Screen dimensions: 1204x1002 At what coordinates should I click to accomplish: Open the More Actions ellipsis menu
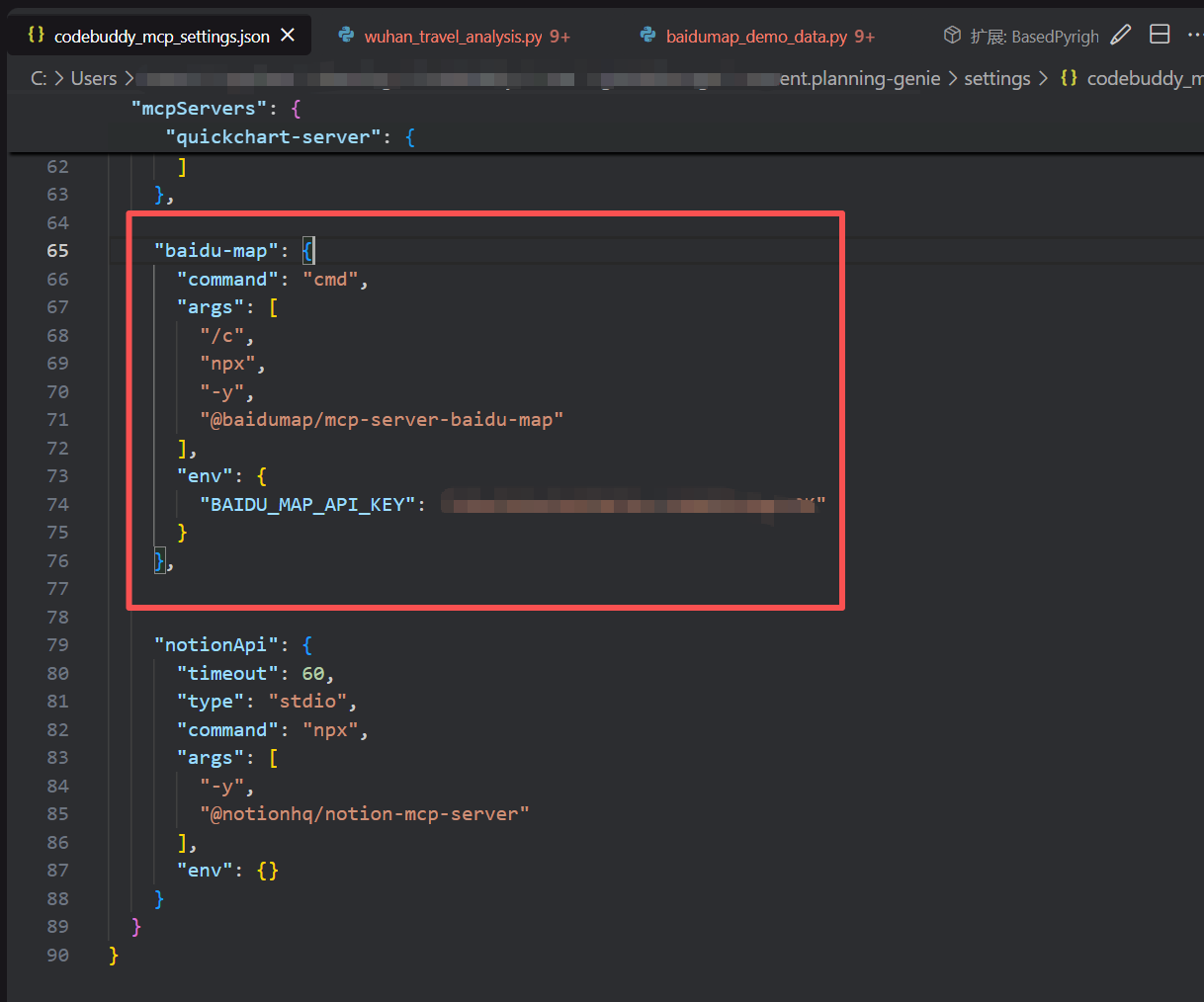pos(1194,36)
